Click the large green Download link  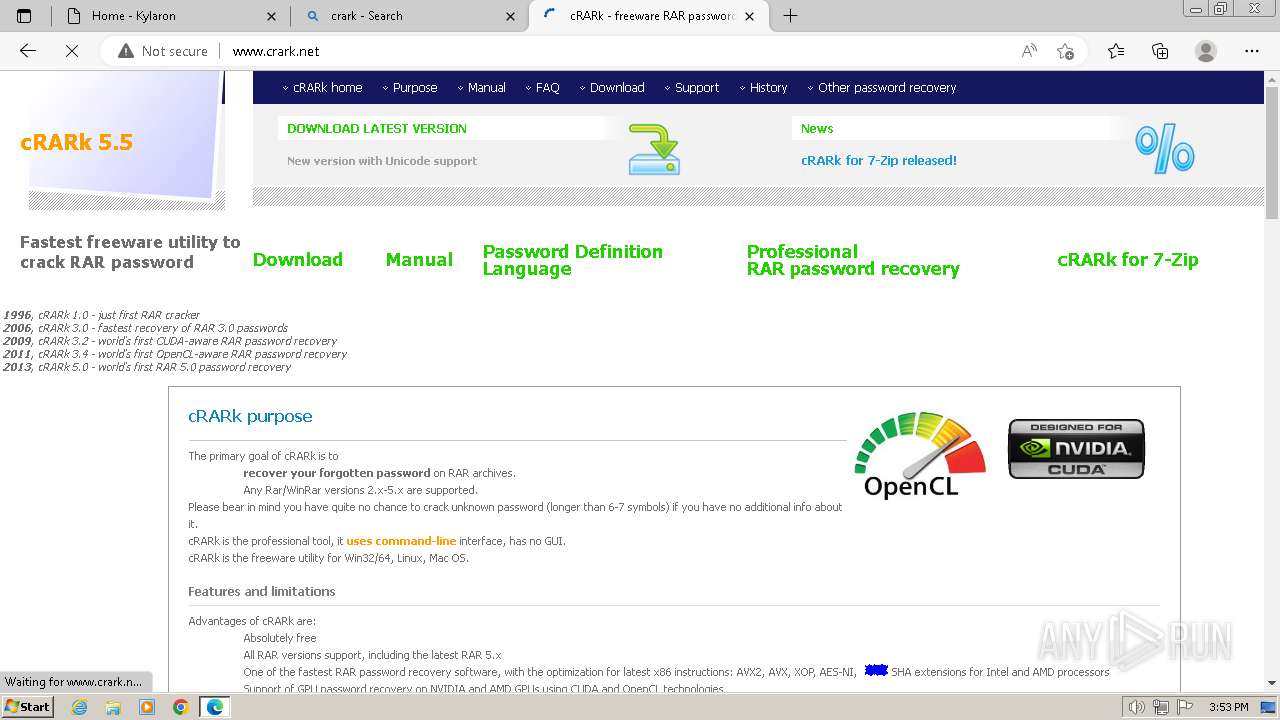pyautogui.click(x=298, y=260)
